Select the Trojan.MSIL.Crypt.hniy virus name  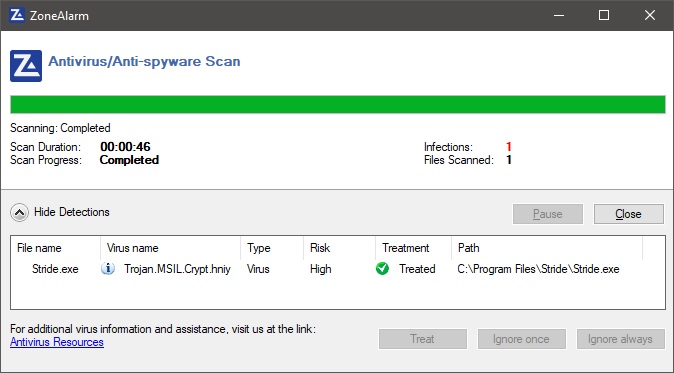click(x=177, y=269)
